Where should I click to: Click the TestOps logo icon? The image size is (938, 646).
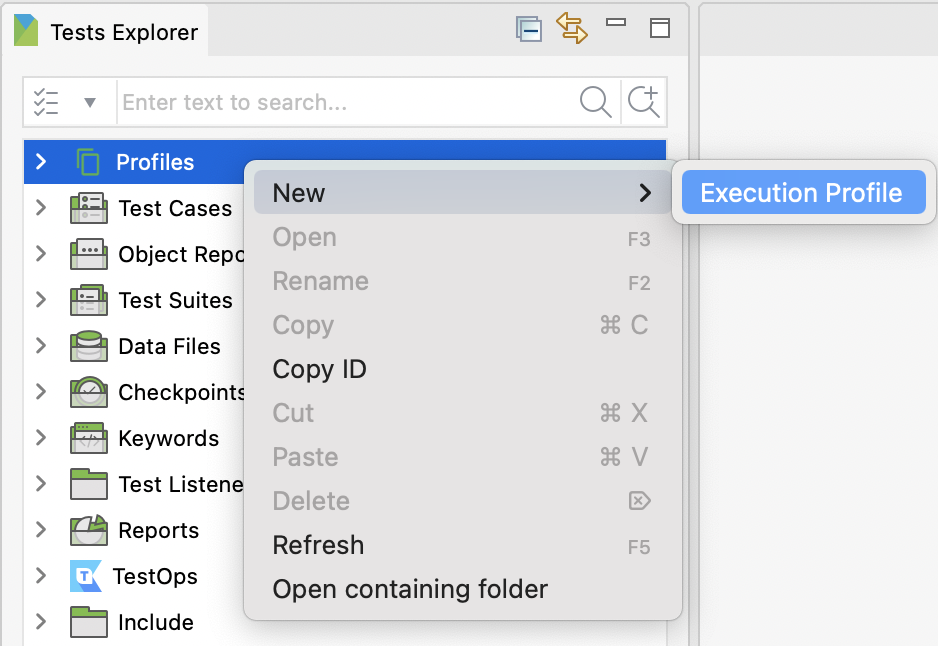coord(86,576)
